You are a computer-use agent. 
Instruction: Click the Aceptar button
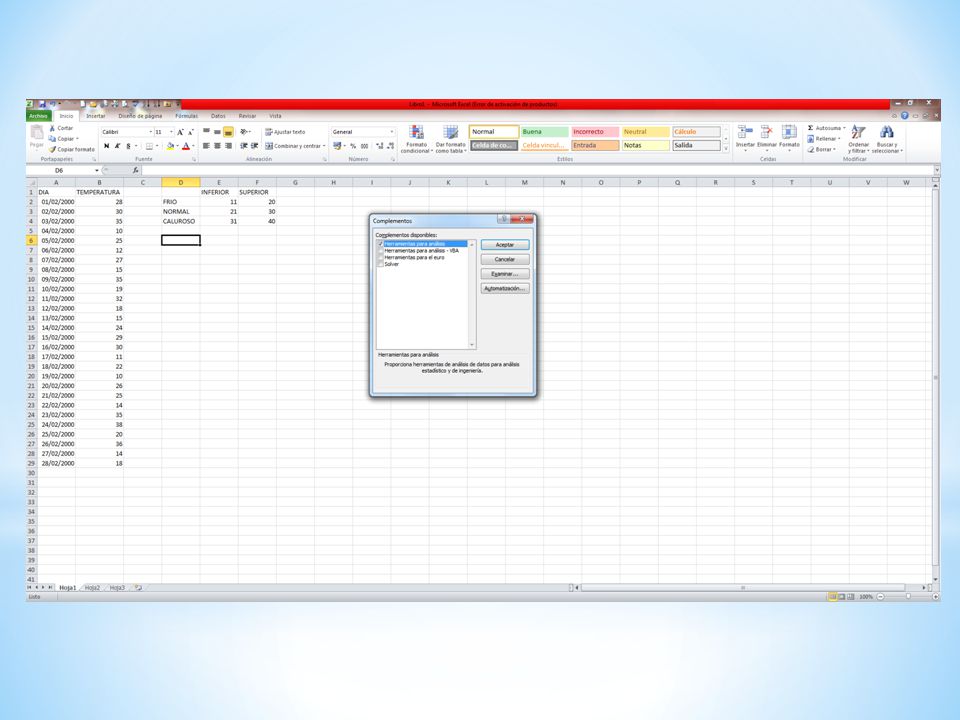[504, 245]
